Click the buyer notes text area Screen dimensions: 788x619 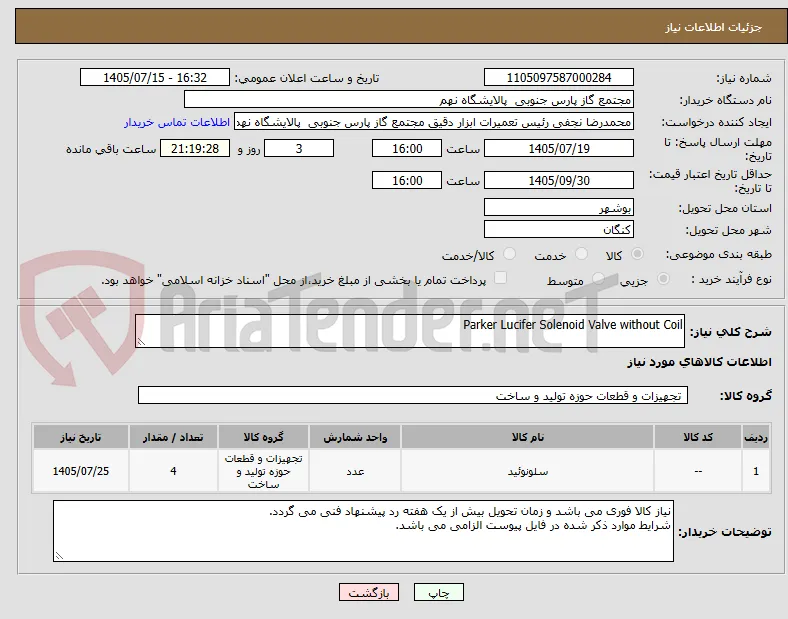(x=363, y=531)
